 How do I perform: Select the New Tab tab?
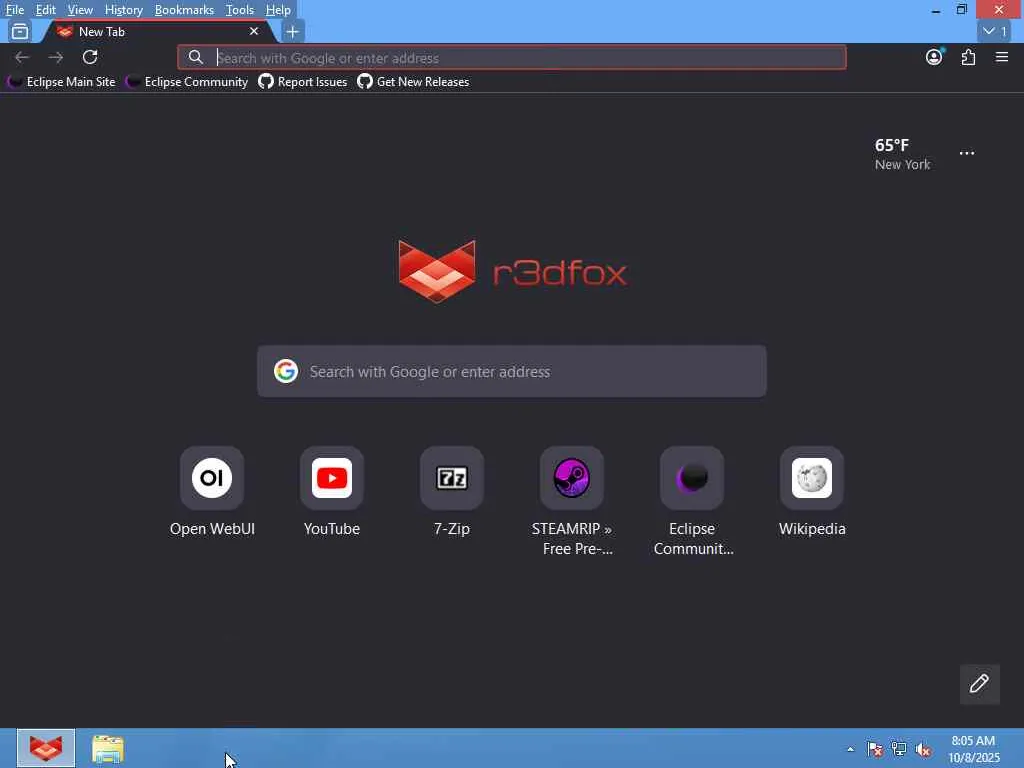(x=159, y=31)
